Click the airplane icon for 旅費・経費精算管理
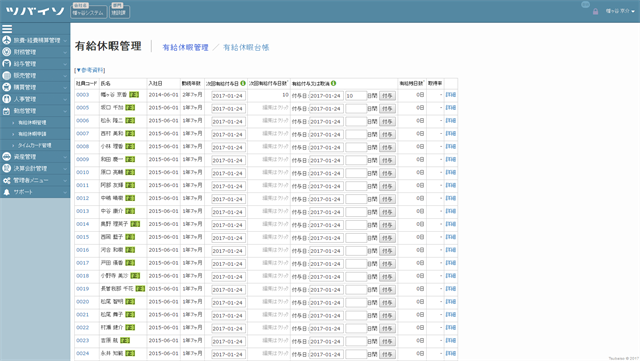This screenshot has height=361, width=640. [7, 40]
